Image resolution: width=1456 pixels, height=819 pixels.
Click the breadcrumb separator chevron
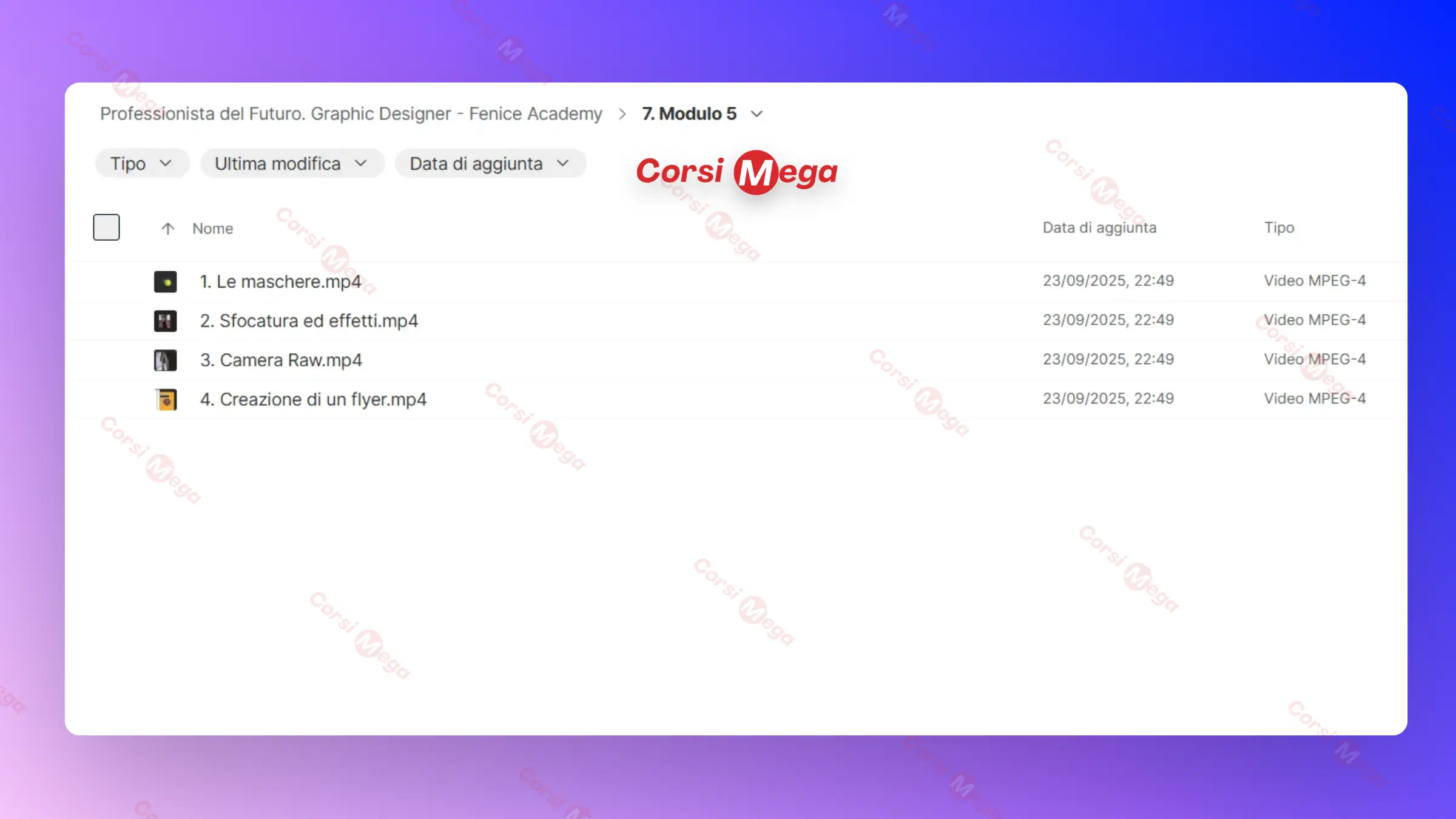tap(622, 114)
